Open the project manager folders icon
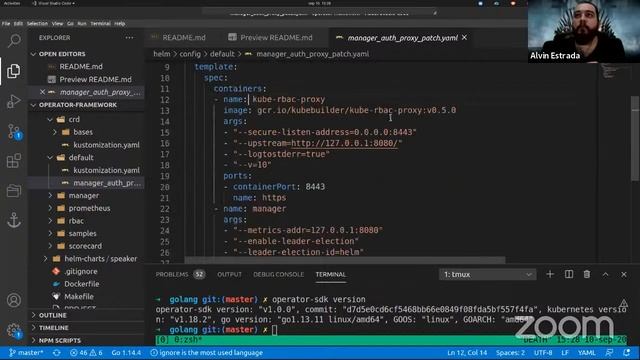The height and width of the screenshot is (360, 640). pyautogui.click(x=13, y=191)
